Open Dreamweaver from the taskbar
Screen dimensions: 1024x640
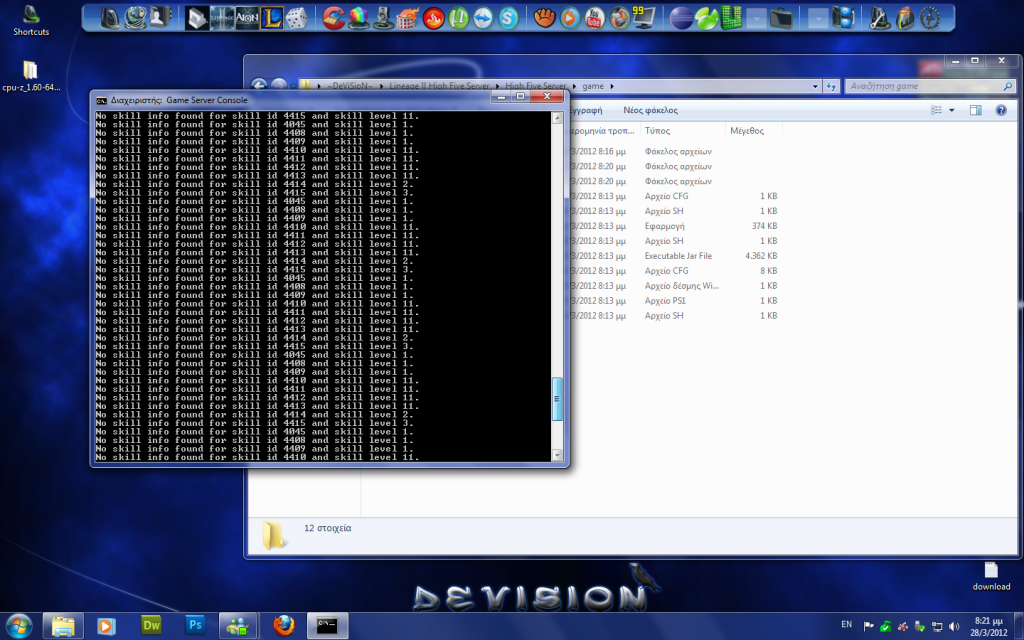click(152, 625)
